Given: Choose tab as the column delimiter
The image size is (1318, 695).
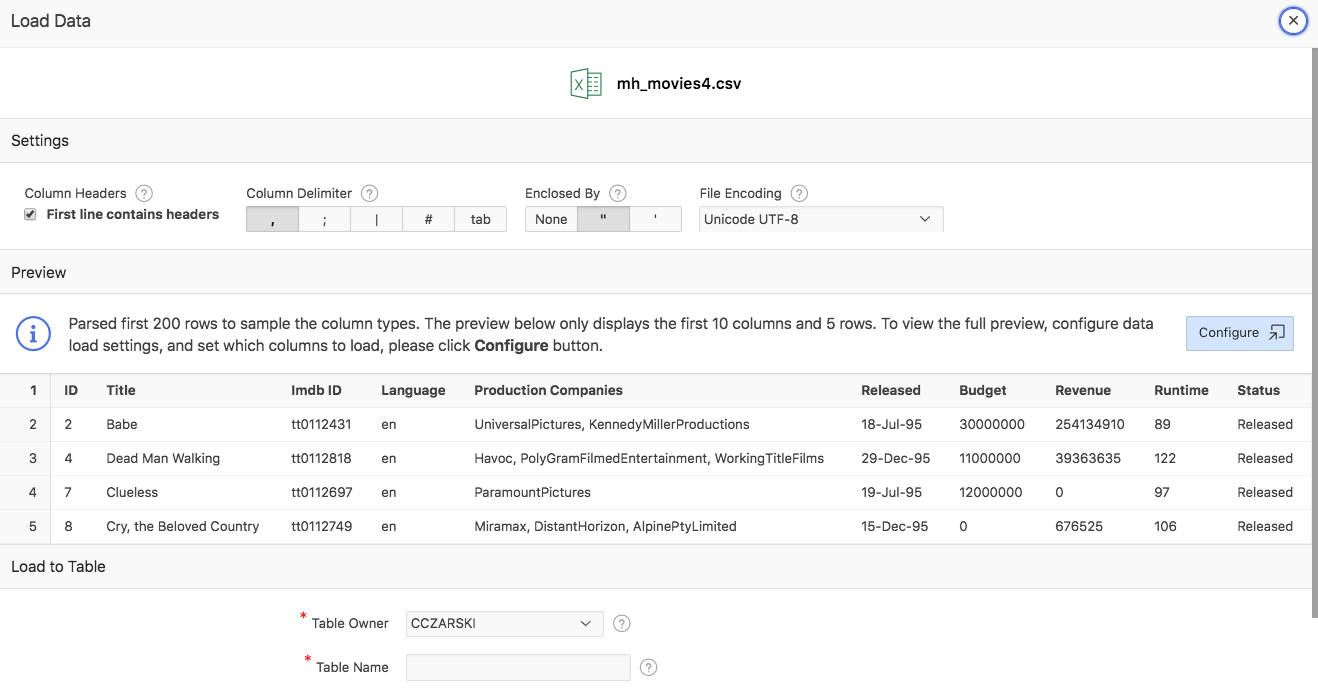Looking at the screenshot, I should pos(480,219).
